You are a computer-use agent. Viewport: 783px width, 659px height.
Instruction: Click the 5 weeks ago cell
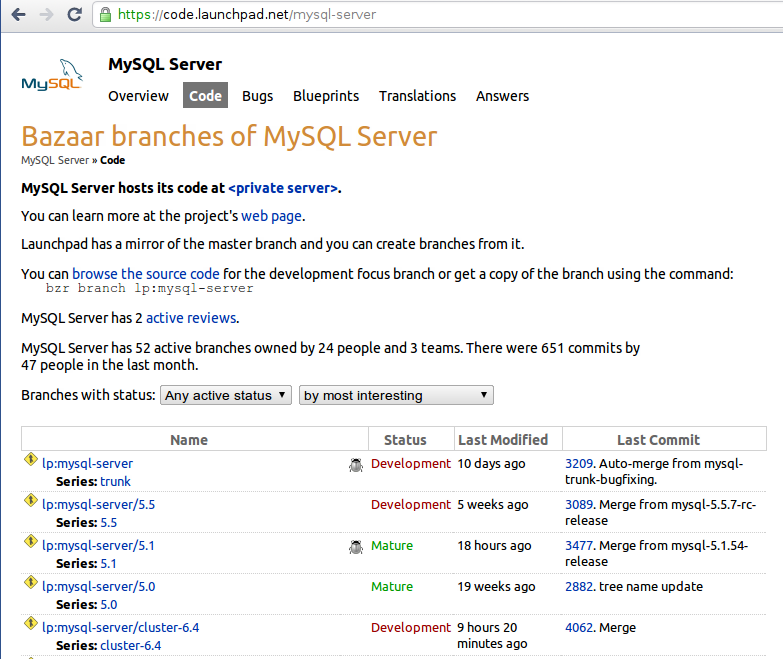pyautogui.click(x=493, y=505)
